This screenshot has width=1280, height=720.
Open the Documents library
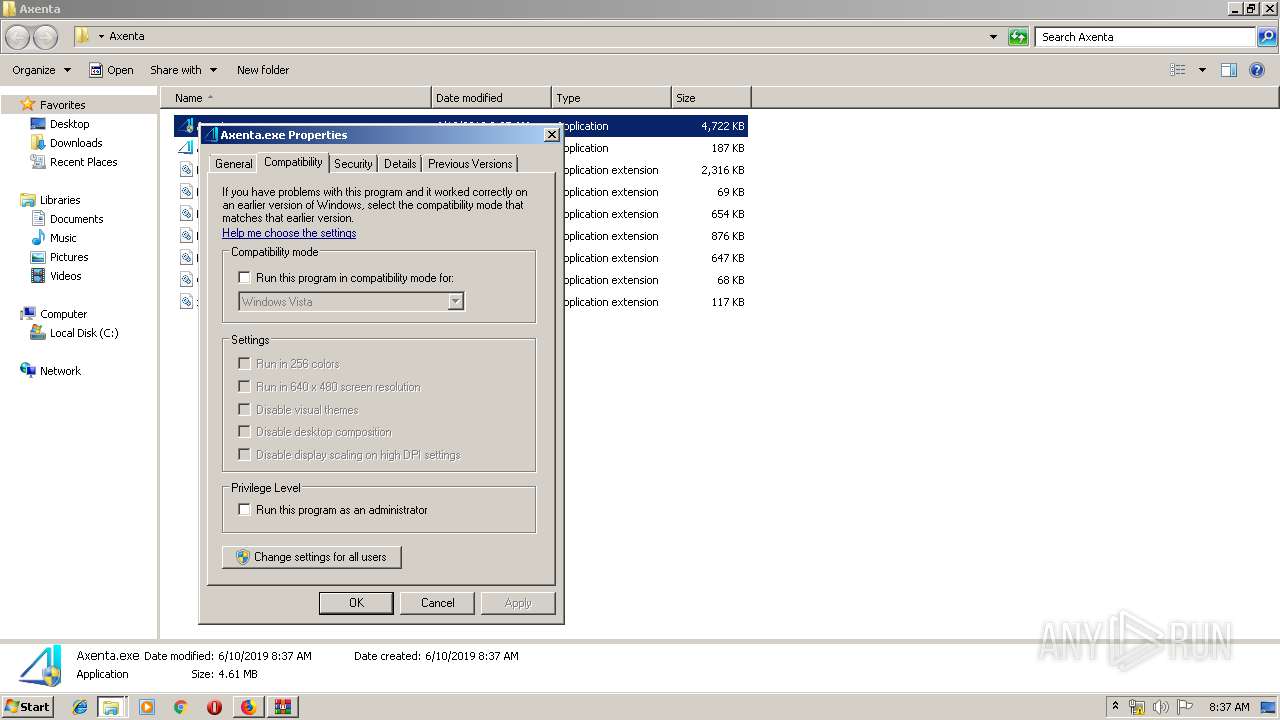coord(76,219)
